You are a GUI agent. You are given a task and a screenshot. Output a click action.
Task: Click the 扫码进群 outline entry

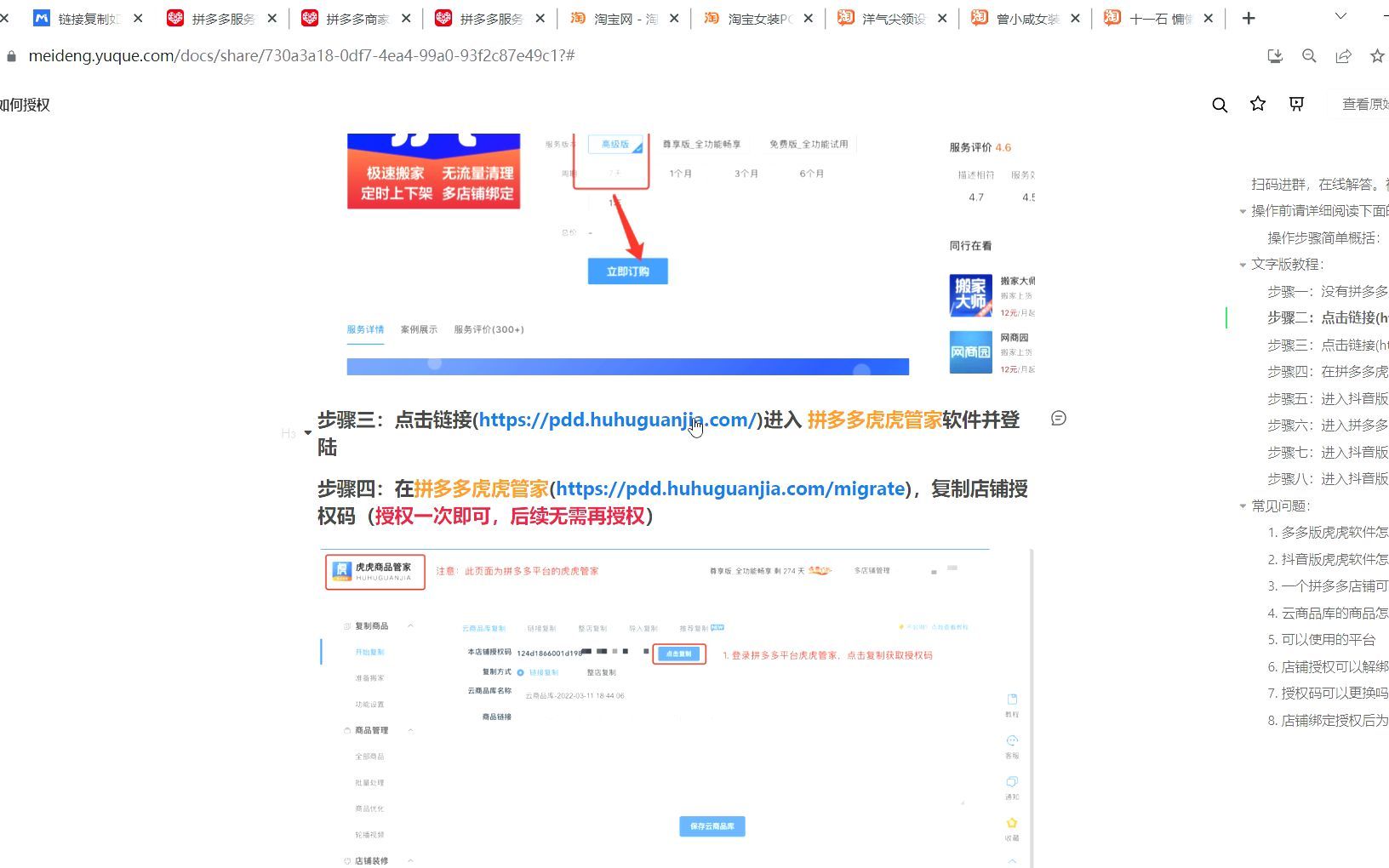(1320, 184)
